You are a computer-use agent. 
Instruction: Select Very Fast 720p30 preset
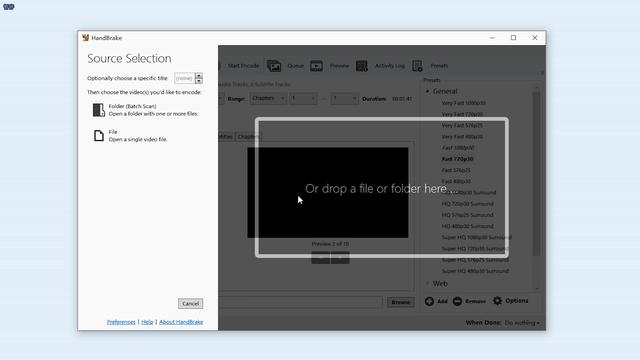point(462,114)
